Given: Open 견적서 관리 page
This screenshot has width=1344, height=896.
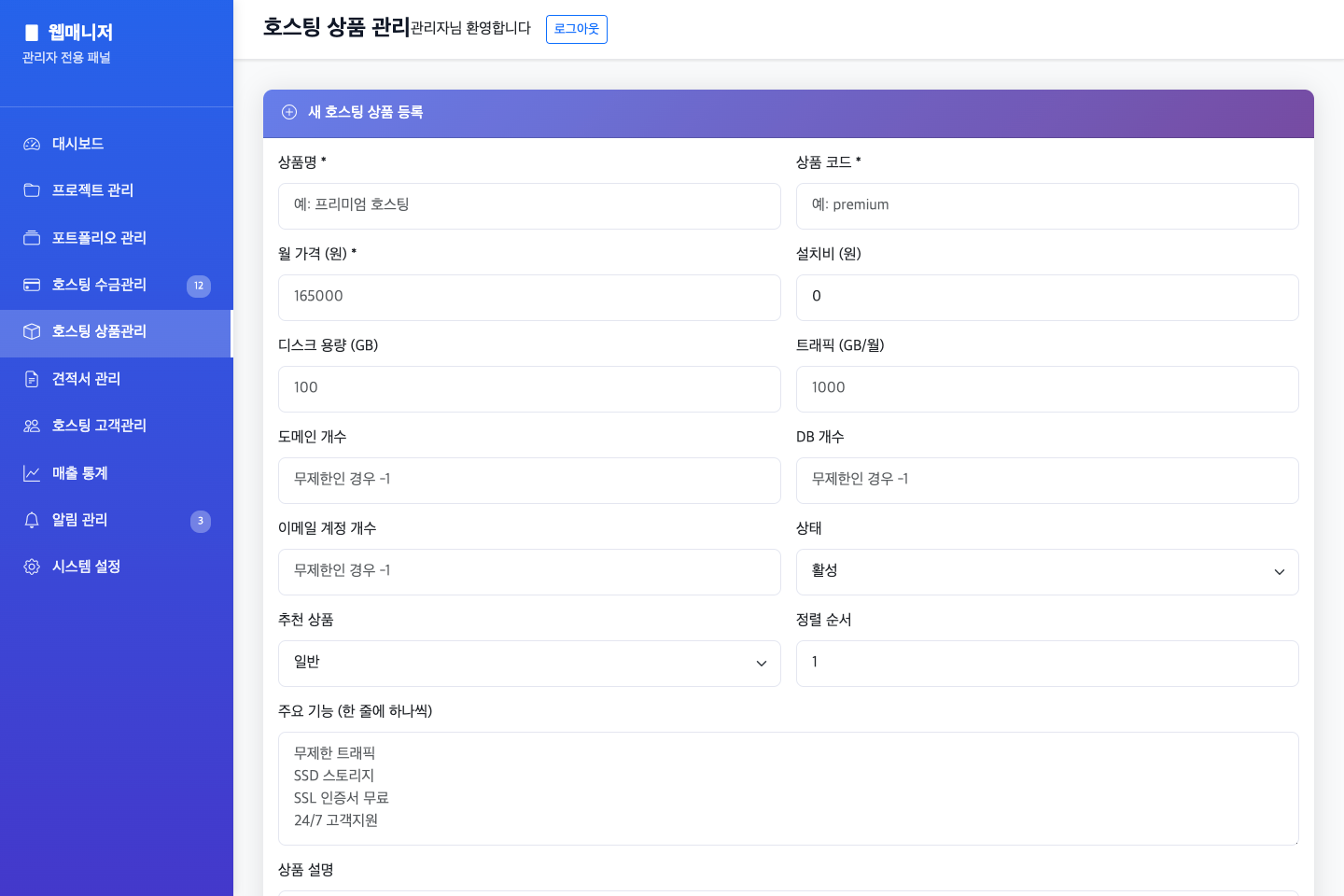Looking at the screenshot, I should pos(117,379).
